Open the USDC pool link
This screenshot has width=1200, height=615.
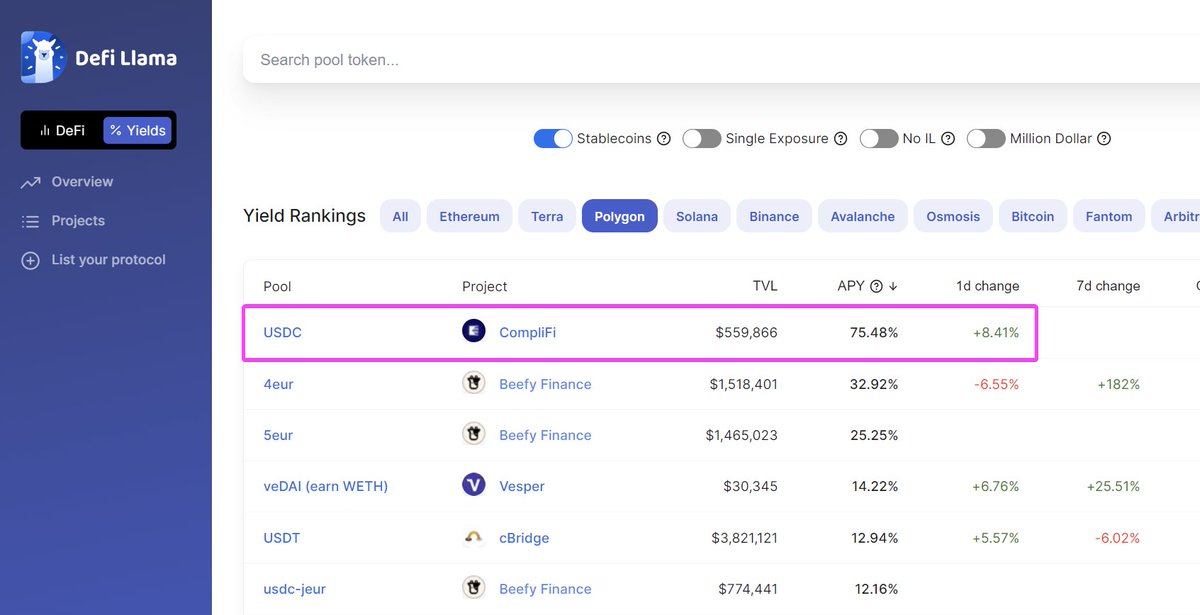282,332
